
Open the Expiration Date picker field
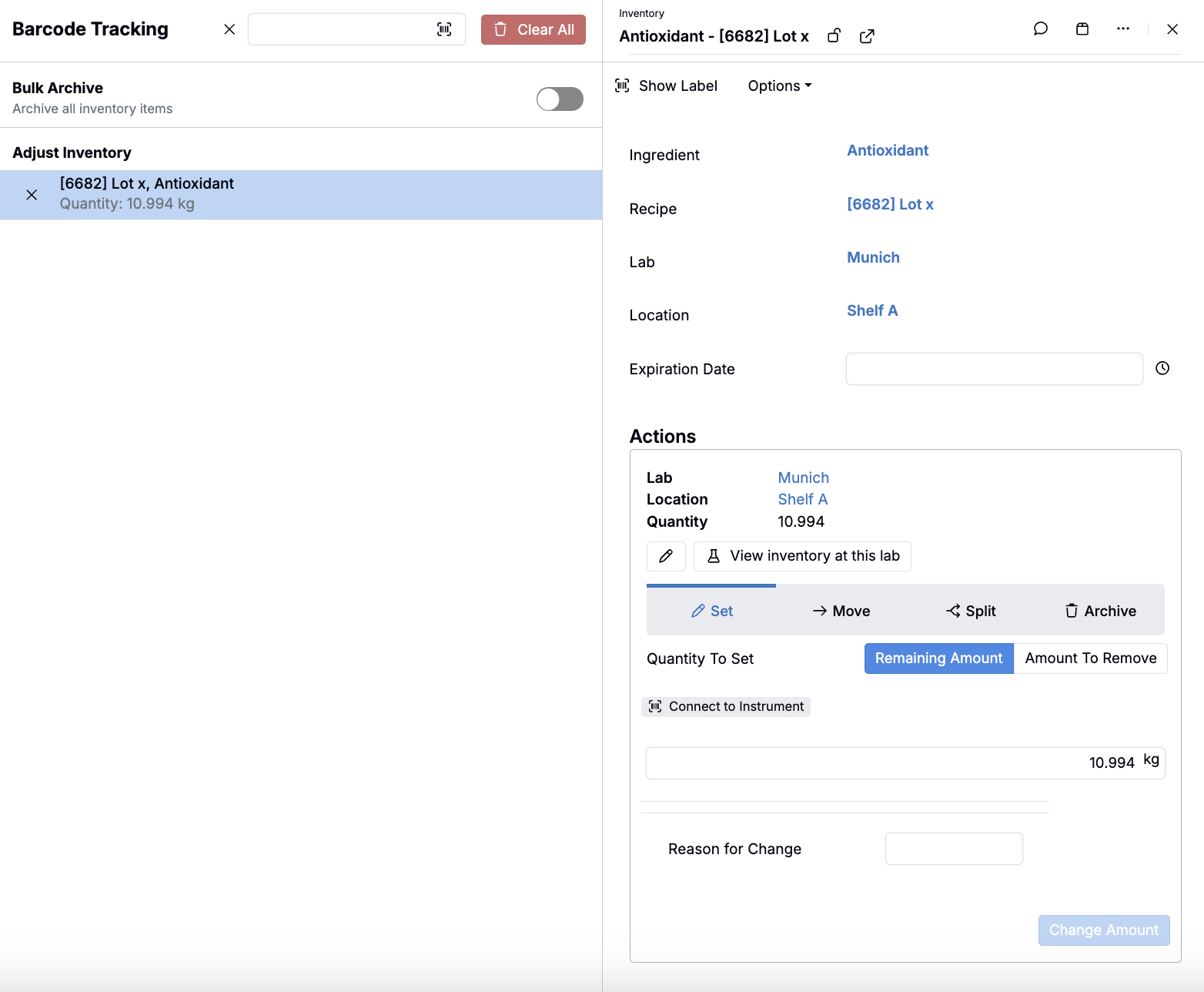pos(993,369)
